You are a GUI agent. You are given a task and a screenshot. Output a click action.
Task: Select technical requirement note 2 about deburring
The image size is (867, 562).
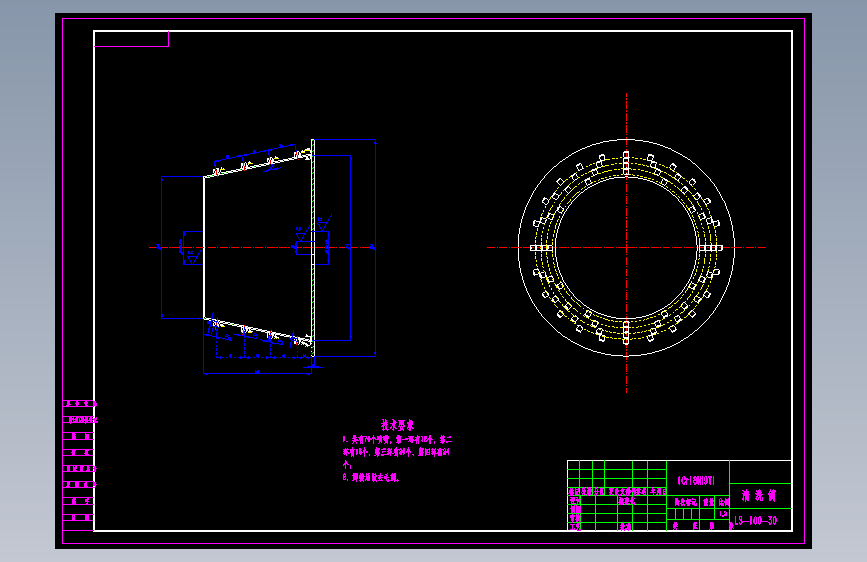point(370,477)
